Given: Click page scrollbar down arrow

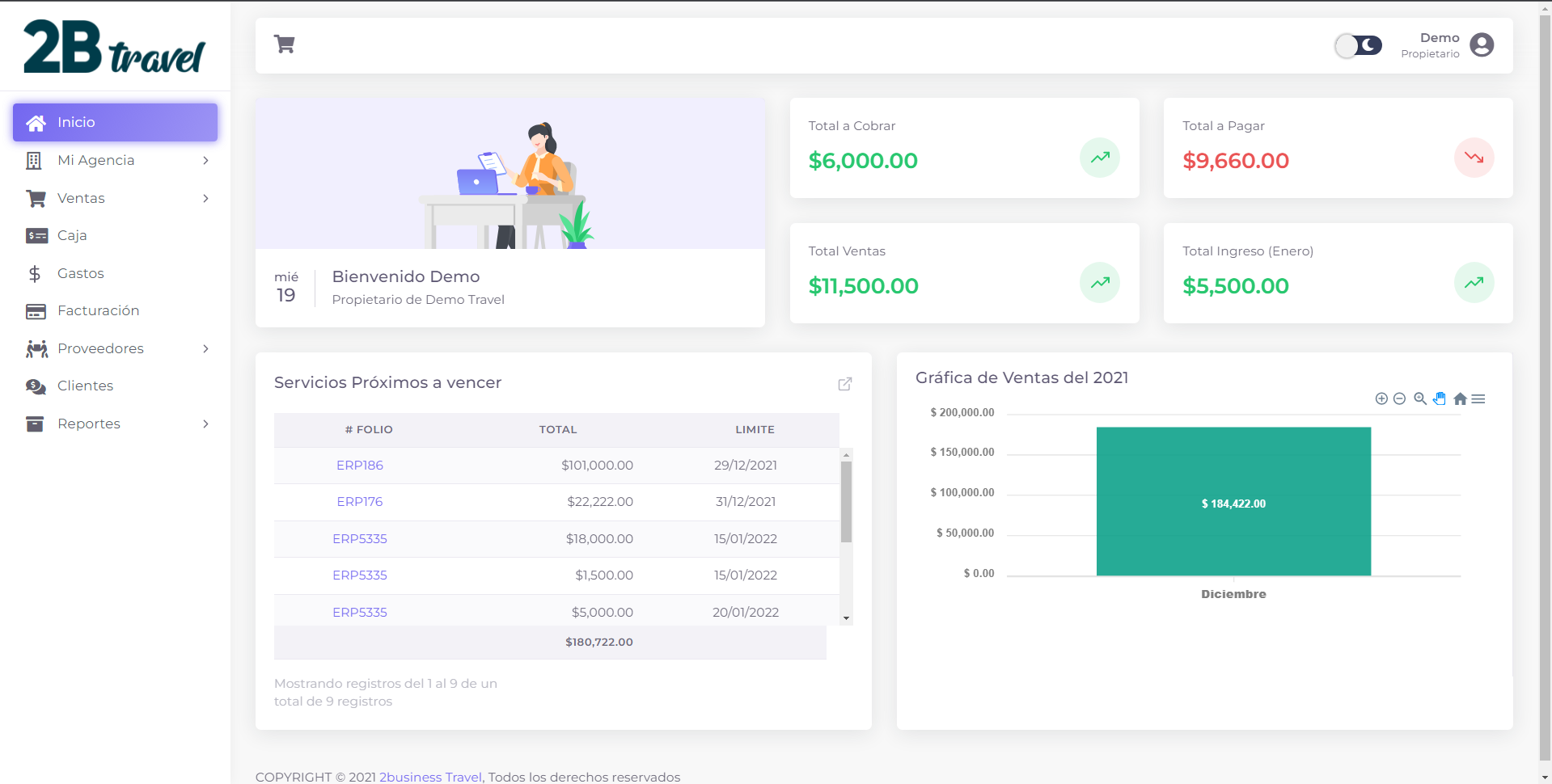Looking at the screenshot, I should click(1545, 777).
